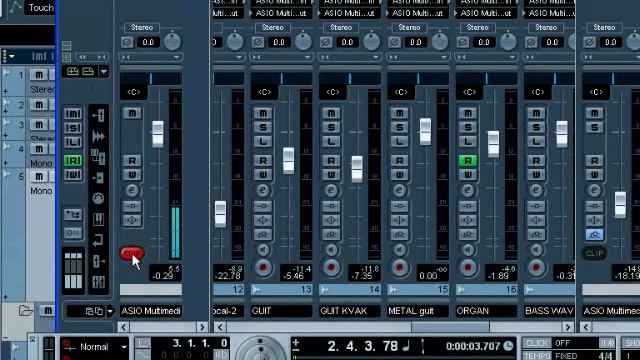Mute track 1 in the track list
The image size is (640, 360).
click(x=39, y=75)
